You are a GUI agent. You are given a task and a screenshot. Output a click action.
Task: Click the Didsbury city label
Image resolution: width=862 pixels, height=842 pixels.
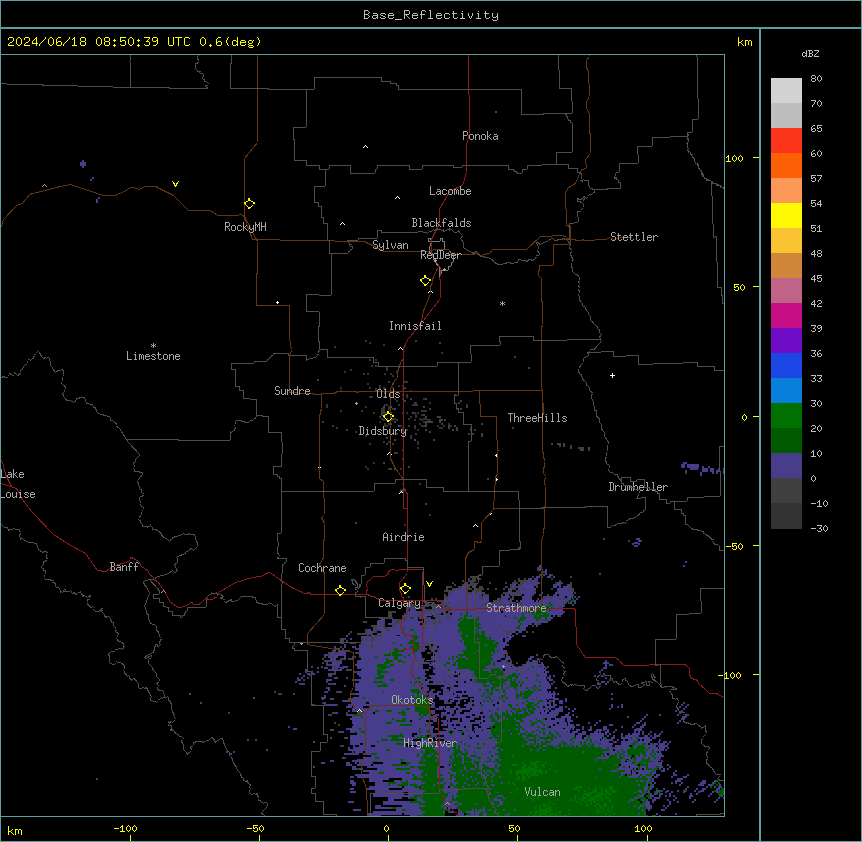(382, 431)
